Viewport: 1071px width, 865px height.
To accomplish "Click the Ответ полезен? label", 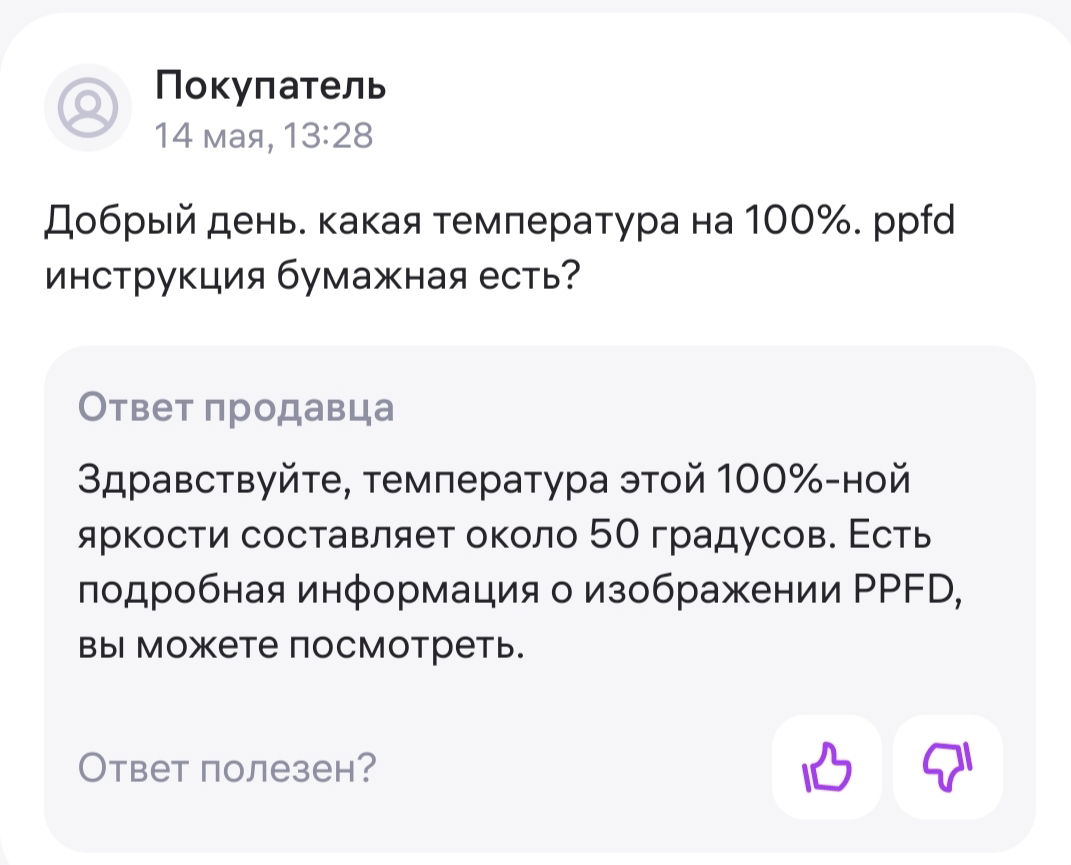I will point(227,767).
